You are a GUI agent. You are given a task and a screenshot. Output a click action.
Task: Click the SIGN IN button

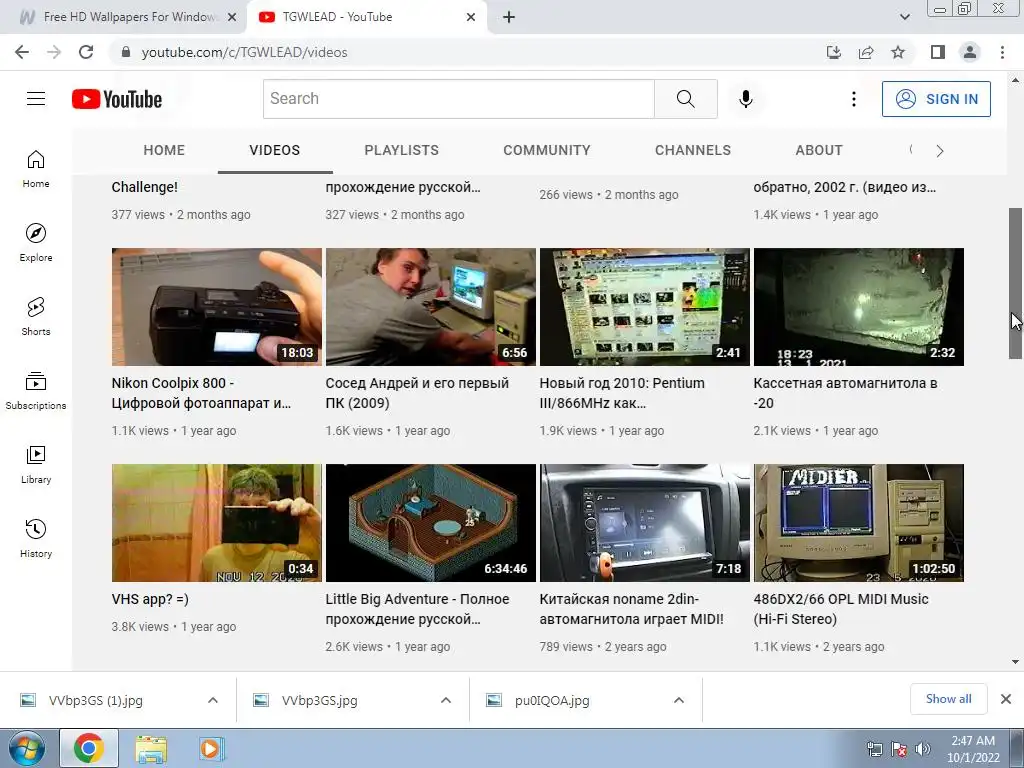[x=936, y=99]
